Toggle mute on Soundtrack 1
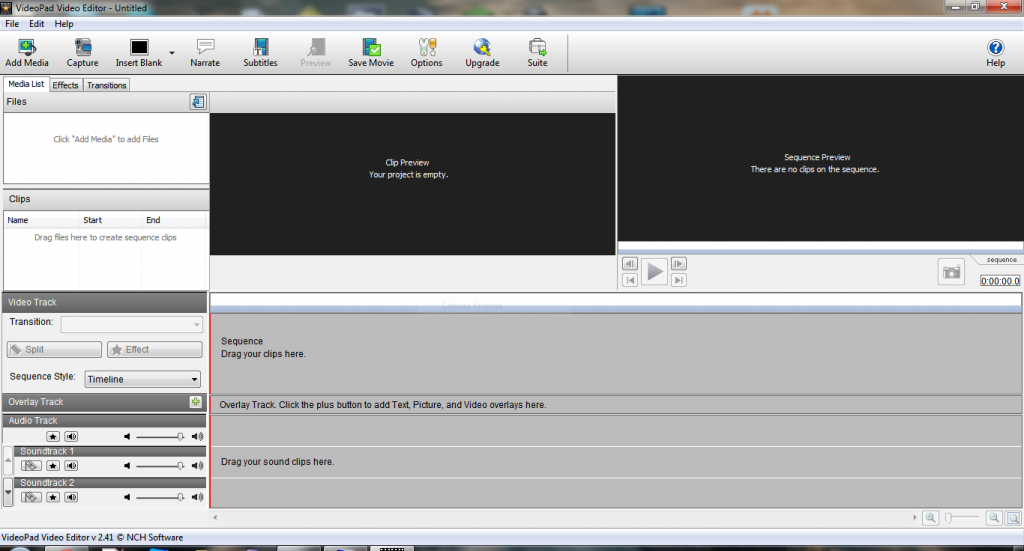 [x=71, y=465]
